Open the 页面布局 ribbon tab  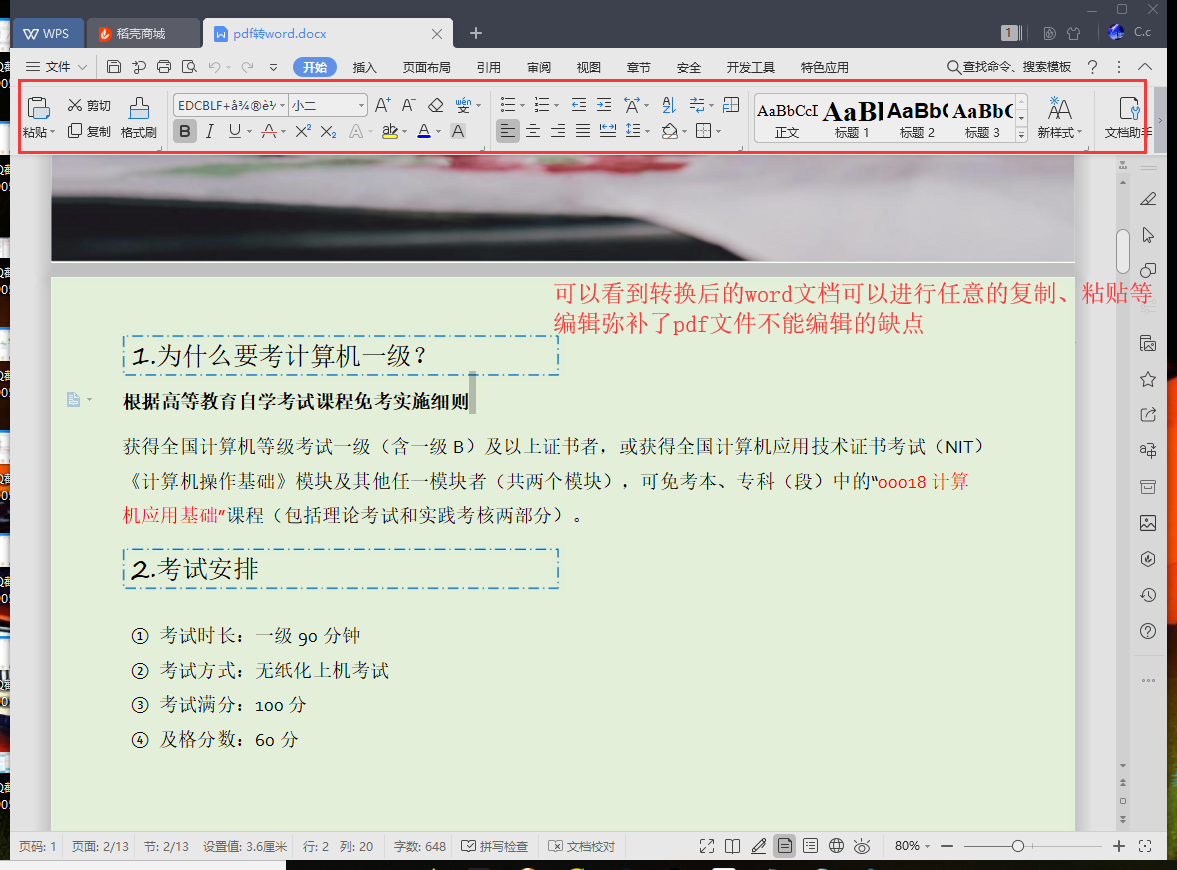[x=427, y=67]
